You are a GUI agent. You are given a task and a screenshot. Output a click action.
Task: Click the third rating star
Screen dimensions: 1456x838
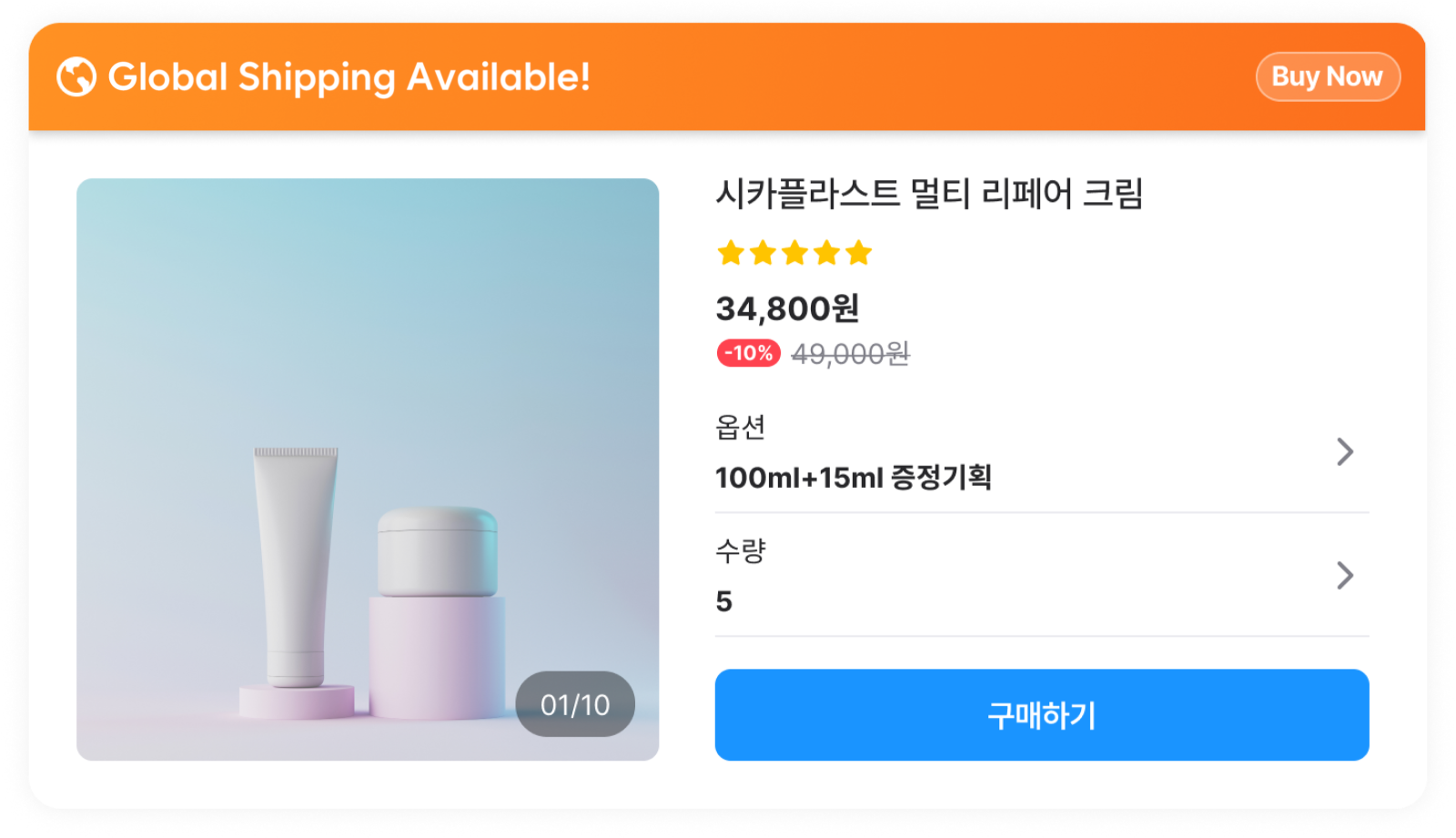tap(794, 253)
